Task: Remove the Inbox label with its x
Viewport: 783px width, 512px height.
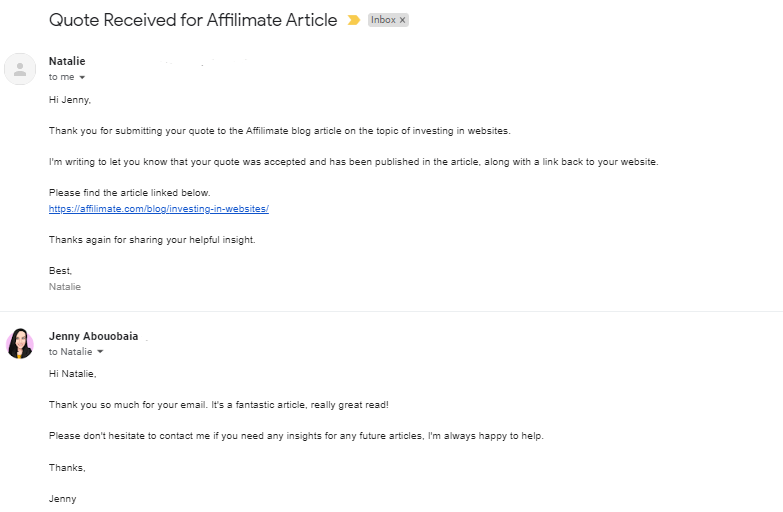Action: [402, 20]
